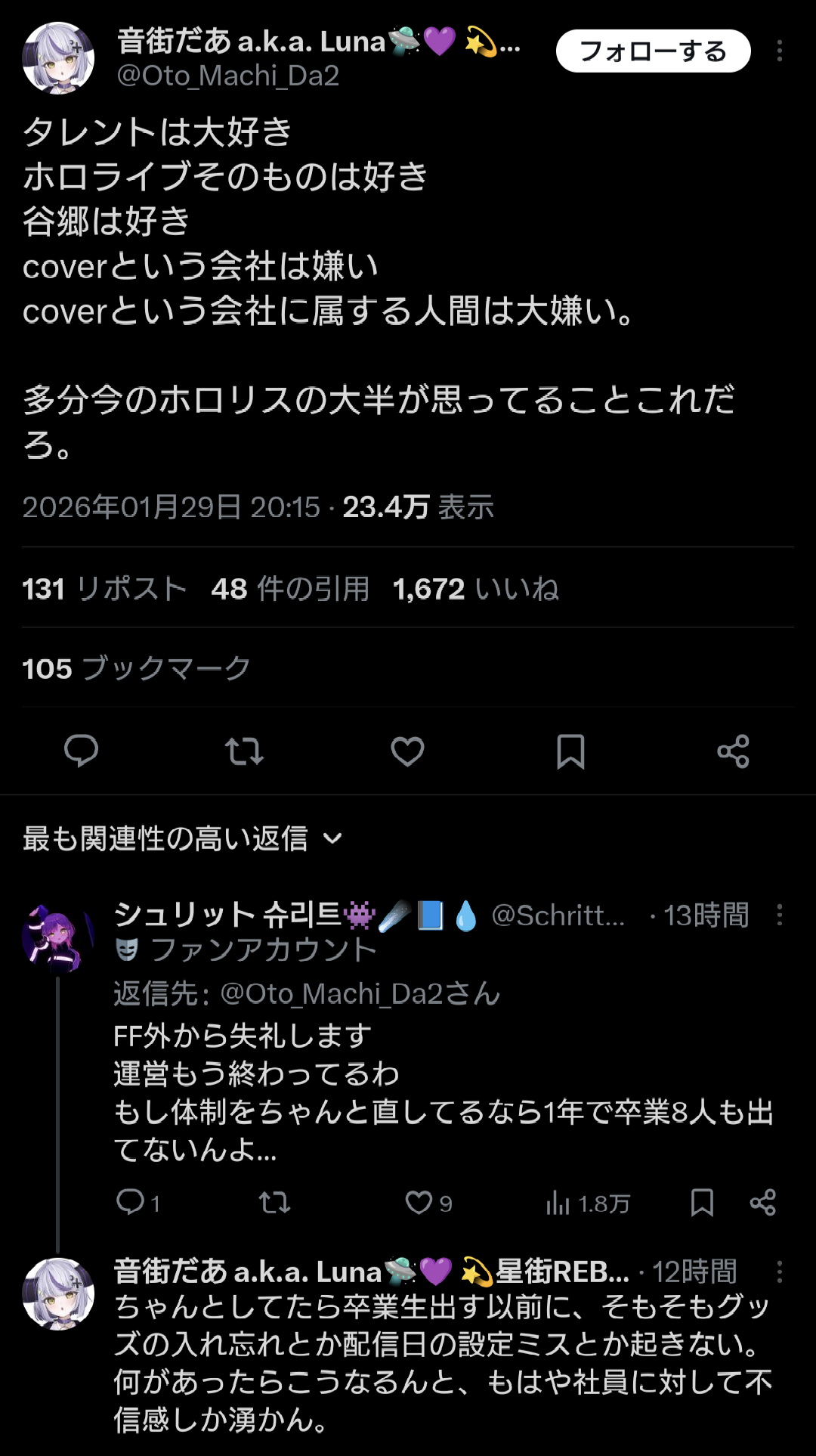
Task: Share Schritt's reply
Action: pyautogui.click(x=762, y=1202)
